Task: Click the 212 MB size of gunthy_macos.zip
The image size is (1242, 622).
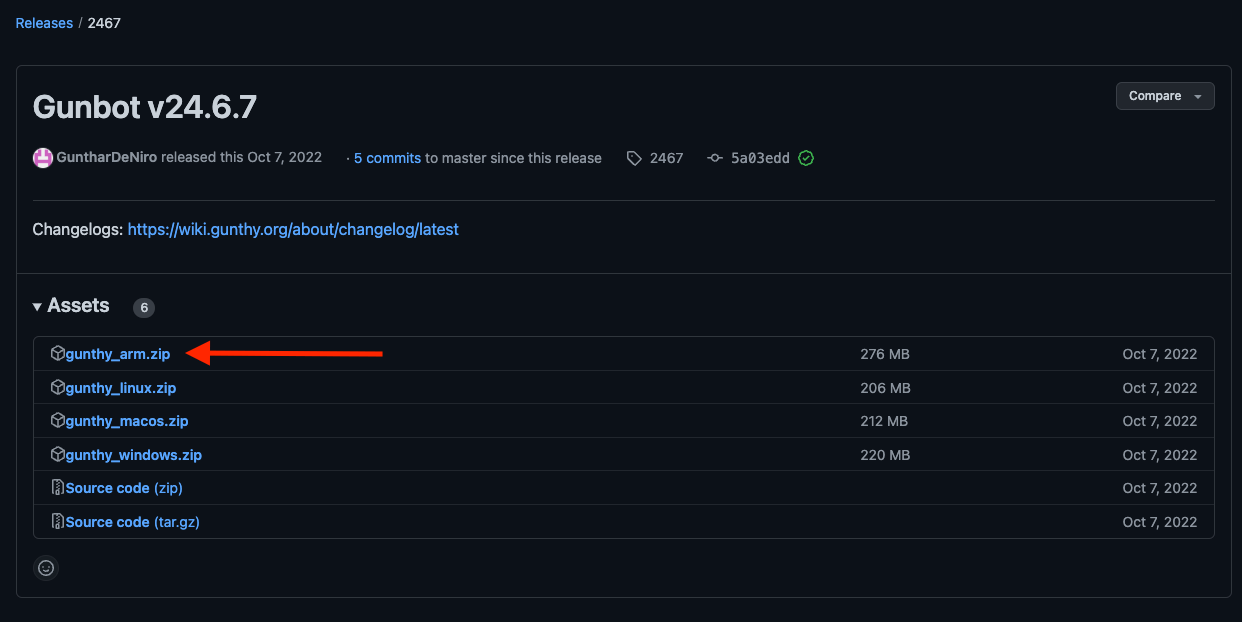Action: [884, 421]
